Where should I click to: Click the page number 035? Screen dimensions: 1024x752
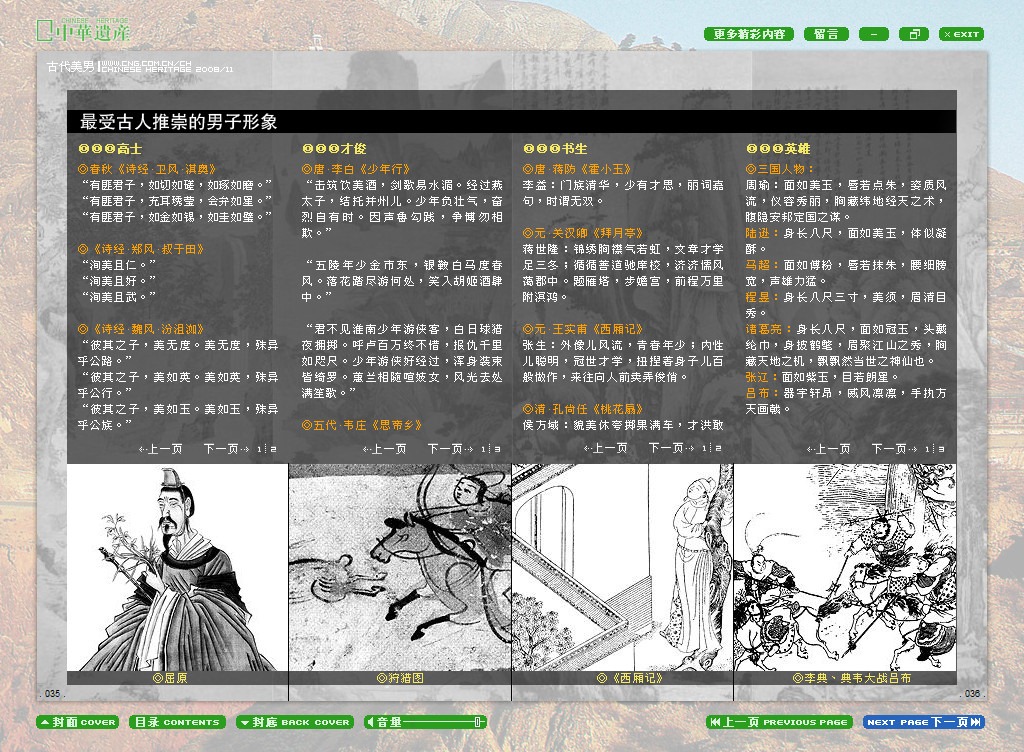[52, 693]
